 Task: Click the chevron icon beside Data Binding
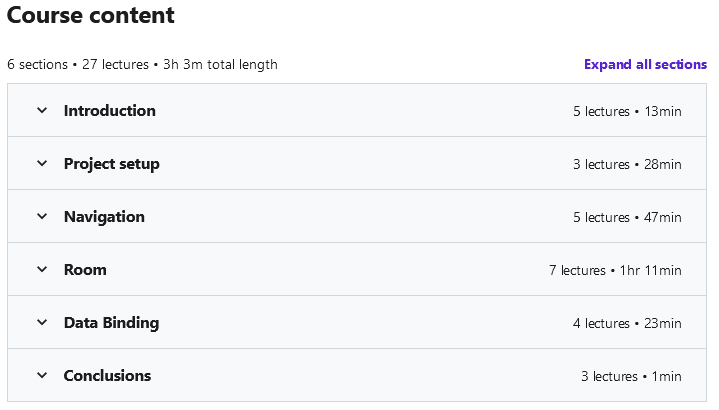click(x=42, y=323)
